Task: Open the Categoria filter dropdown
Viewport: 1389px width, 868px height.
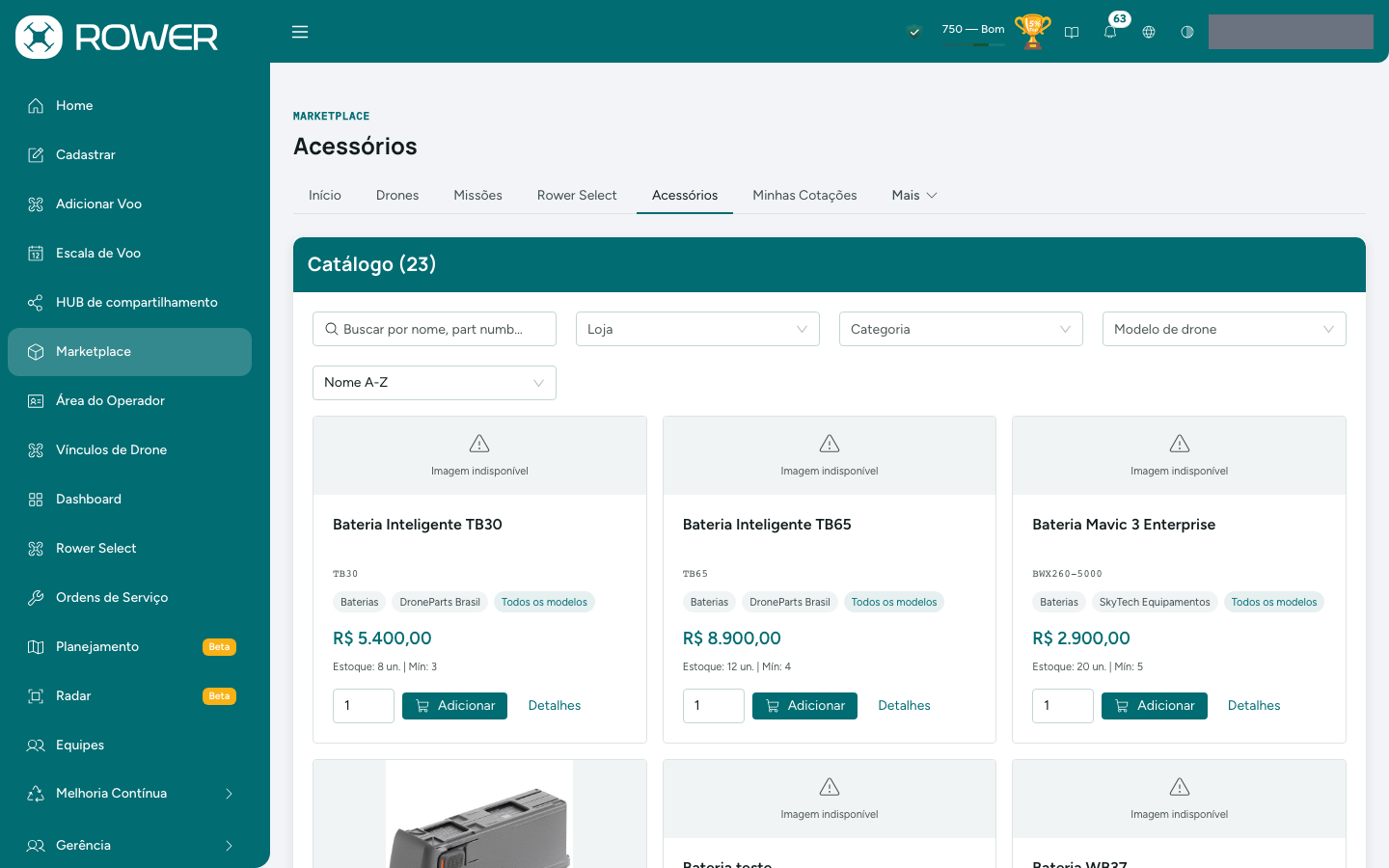Action: [961, 329]
